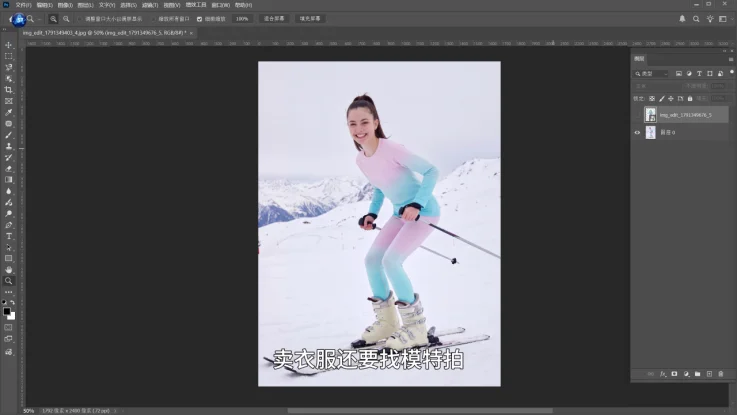This screenshot has width=737, height=415.
Task: Select the History Brush tool
Action: coord(8,157)
